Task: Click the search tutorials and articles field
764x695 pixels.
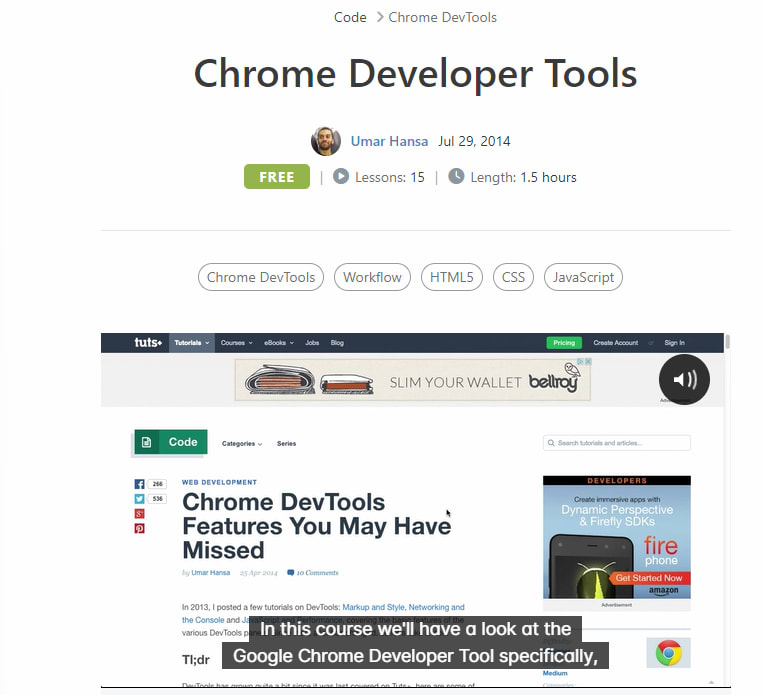Action: click(616, 443)
